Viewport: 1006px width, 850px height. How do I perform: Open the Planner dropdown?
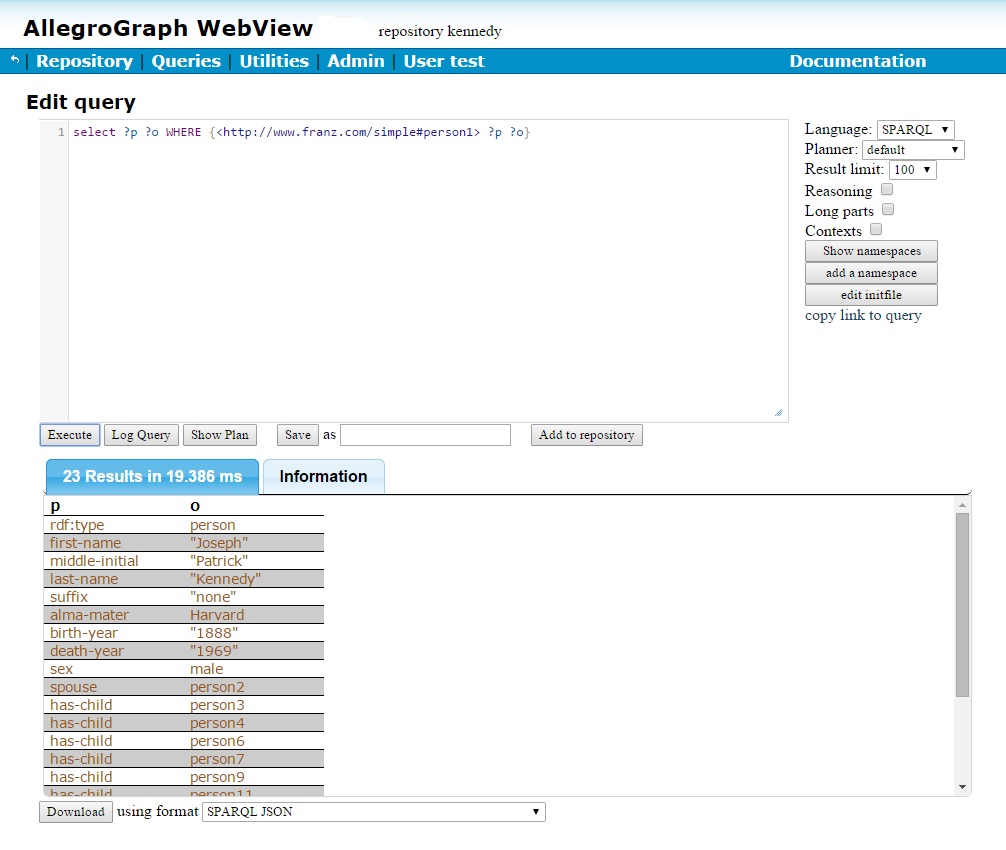click(913, 149)
